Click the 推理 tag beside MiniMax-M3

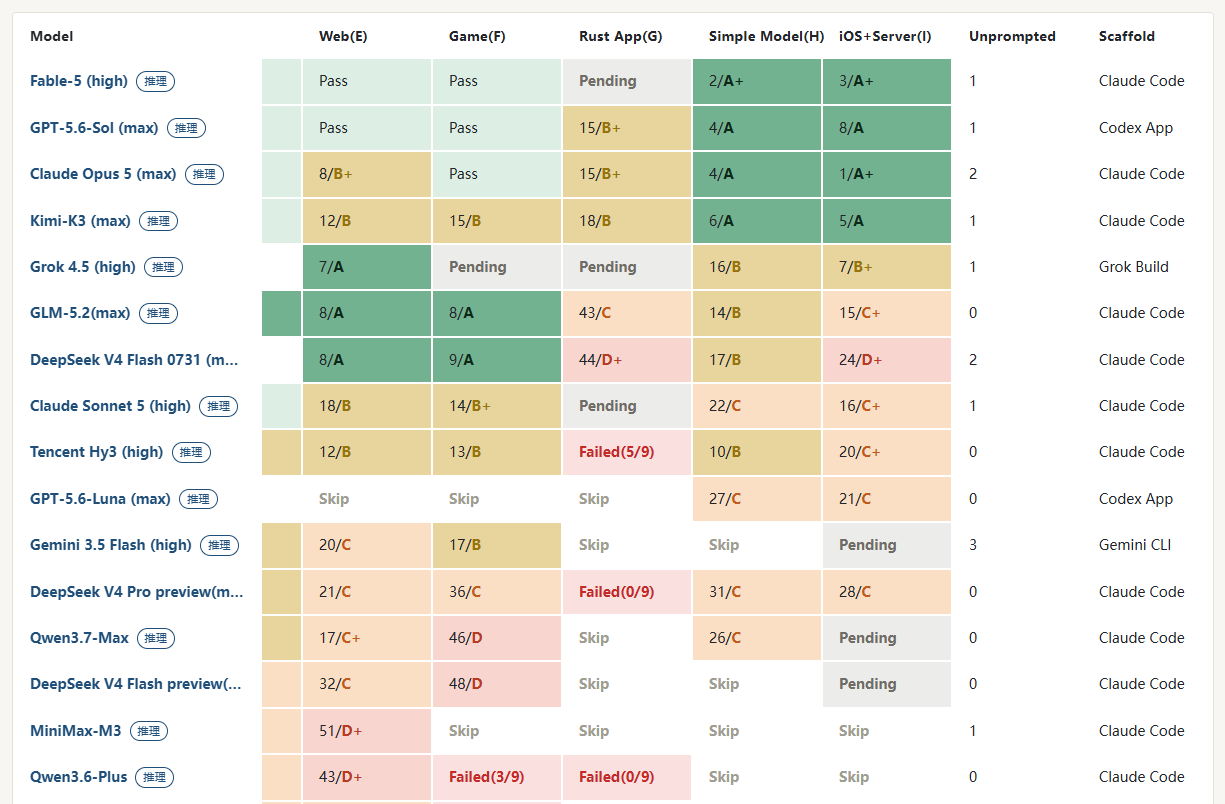point(149,731)
